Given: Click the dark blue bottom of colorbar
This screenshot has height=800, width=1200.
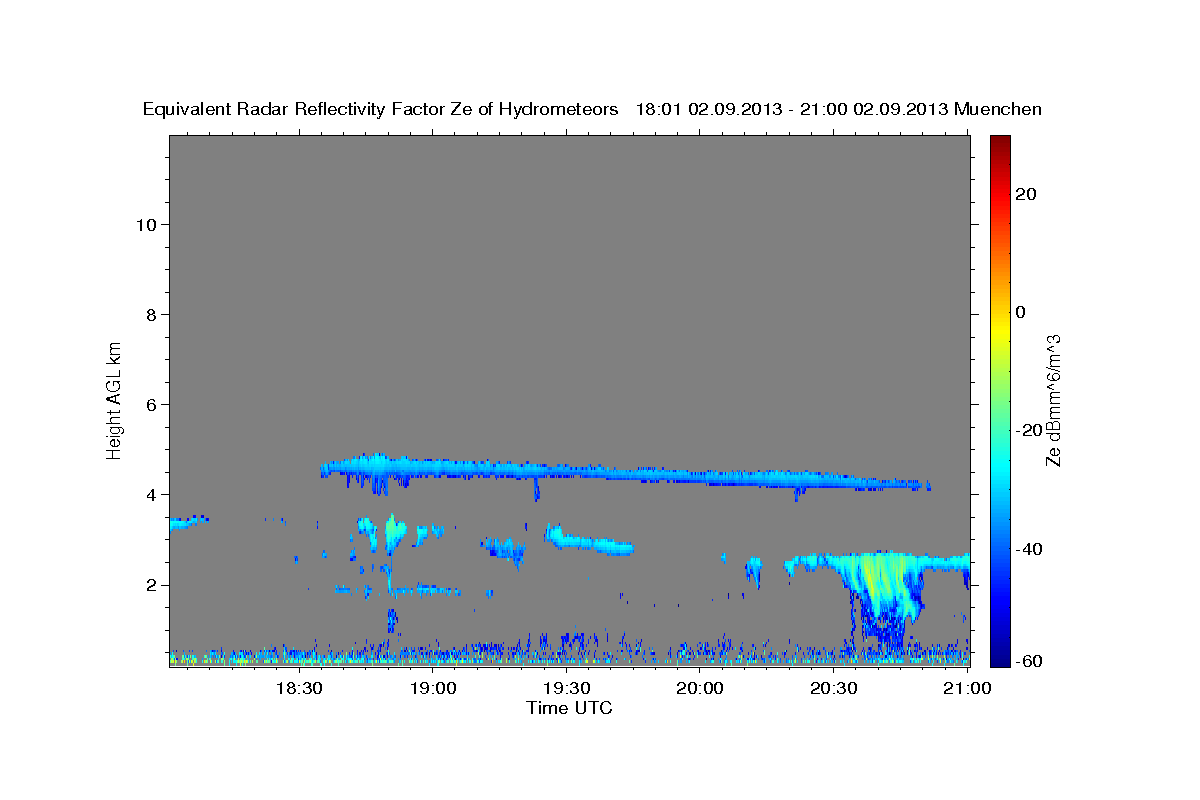Looking at the screenshot, I should [1000, 658].
